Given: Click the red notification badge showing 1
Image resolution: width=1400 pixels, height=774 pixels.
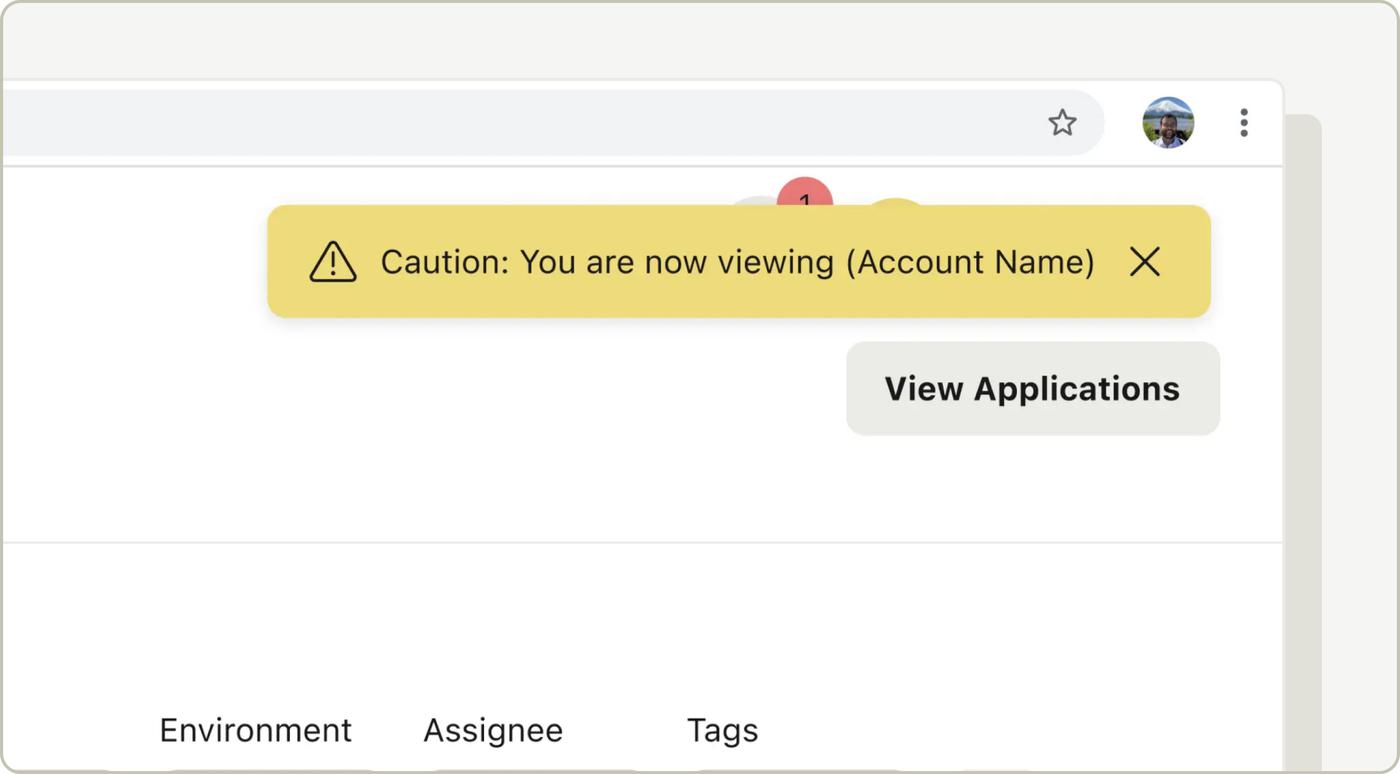Looking at the screenshot, I should [x=805, y=194].
